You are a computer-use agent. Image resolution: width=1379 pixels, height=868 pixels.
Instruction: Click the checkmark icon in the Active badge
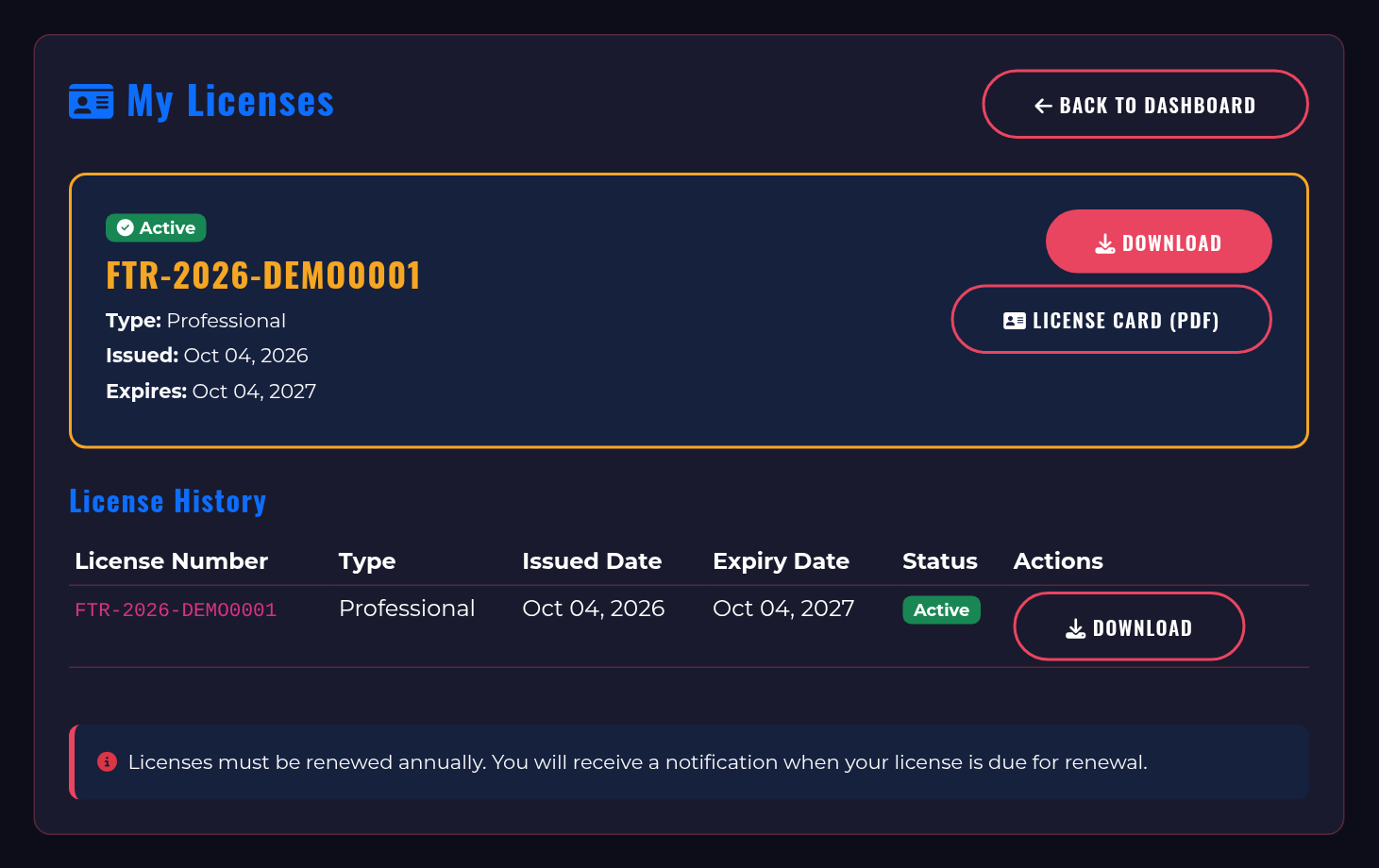tap(125, 227)
